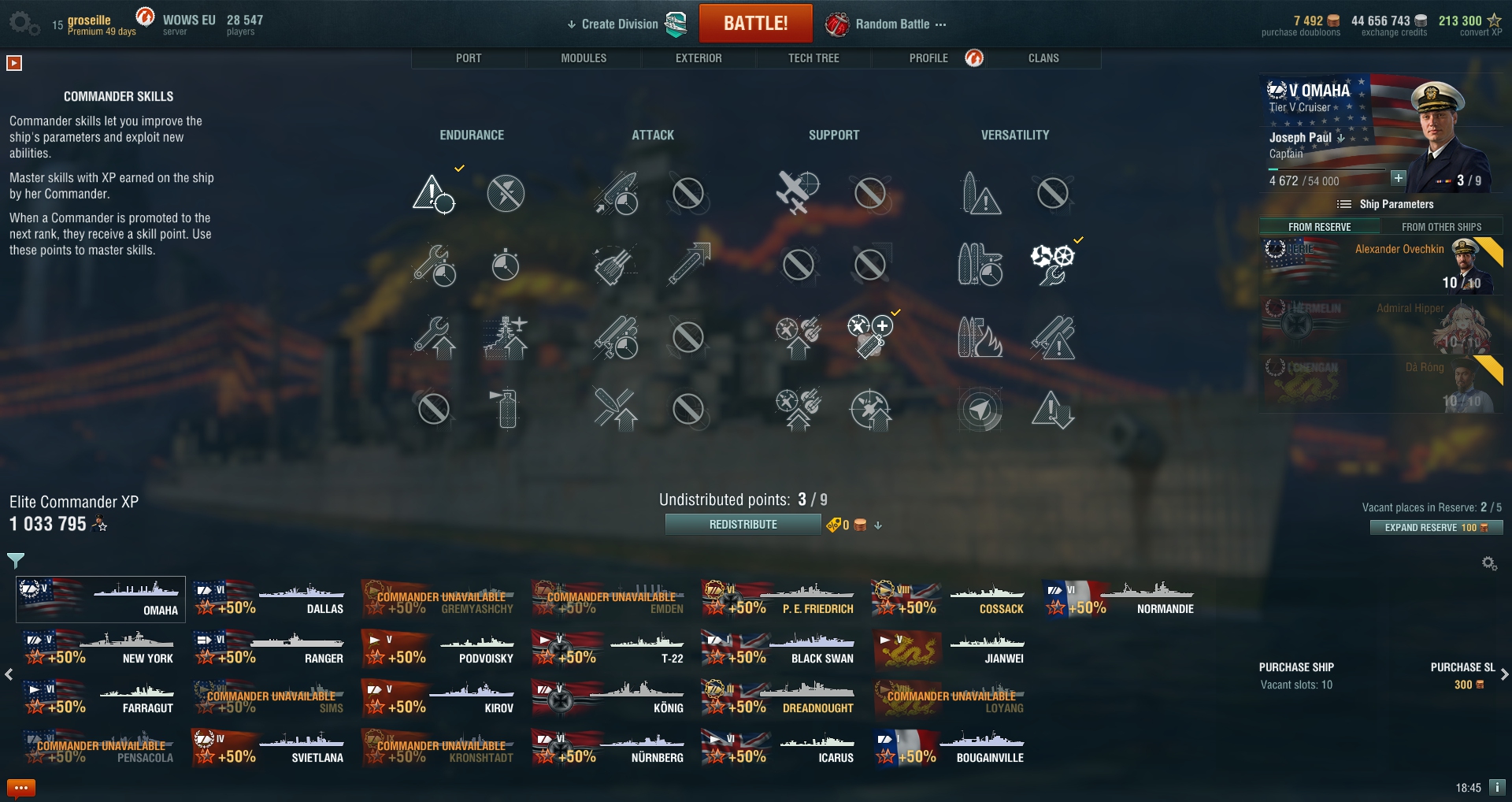Switch to the From Other Ships tab
This screenshot has width=1512, height=802.
1441,227
